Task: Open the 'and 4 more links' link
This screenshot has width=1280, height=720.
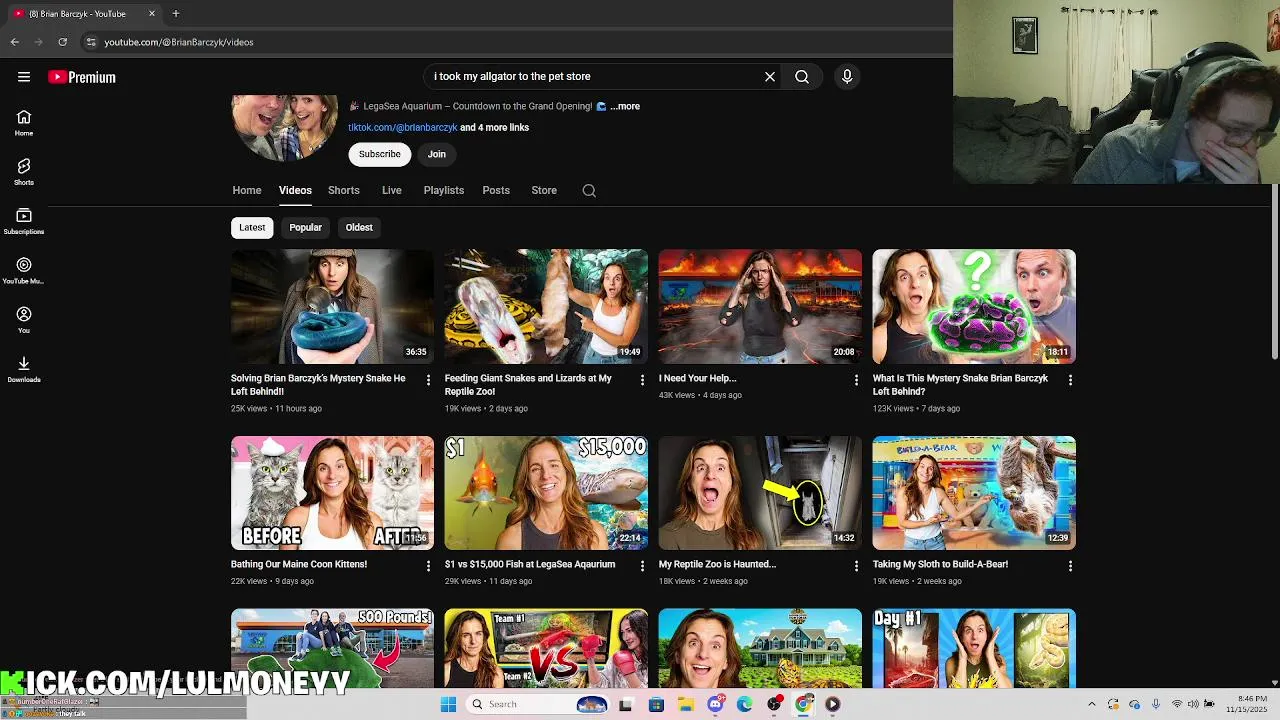Action: click(x=494, y=128)
